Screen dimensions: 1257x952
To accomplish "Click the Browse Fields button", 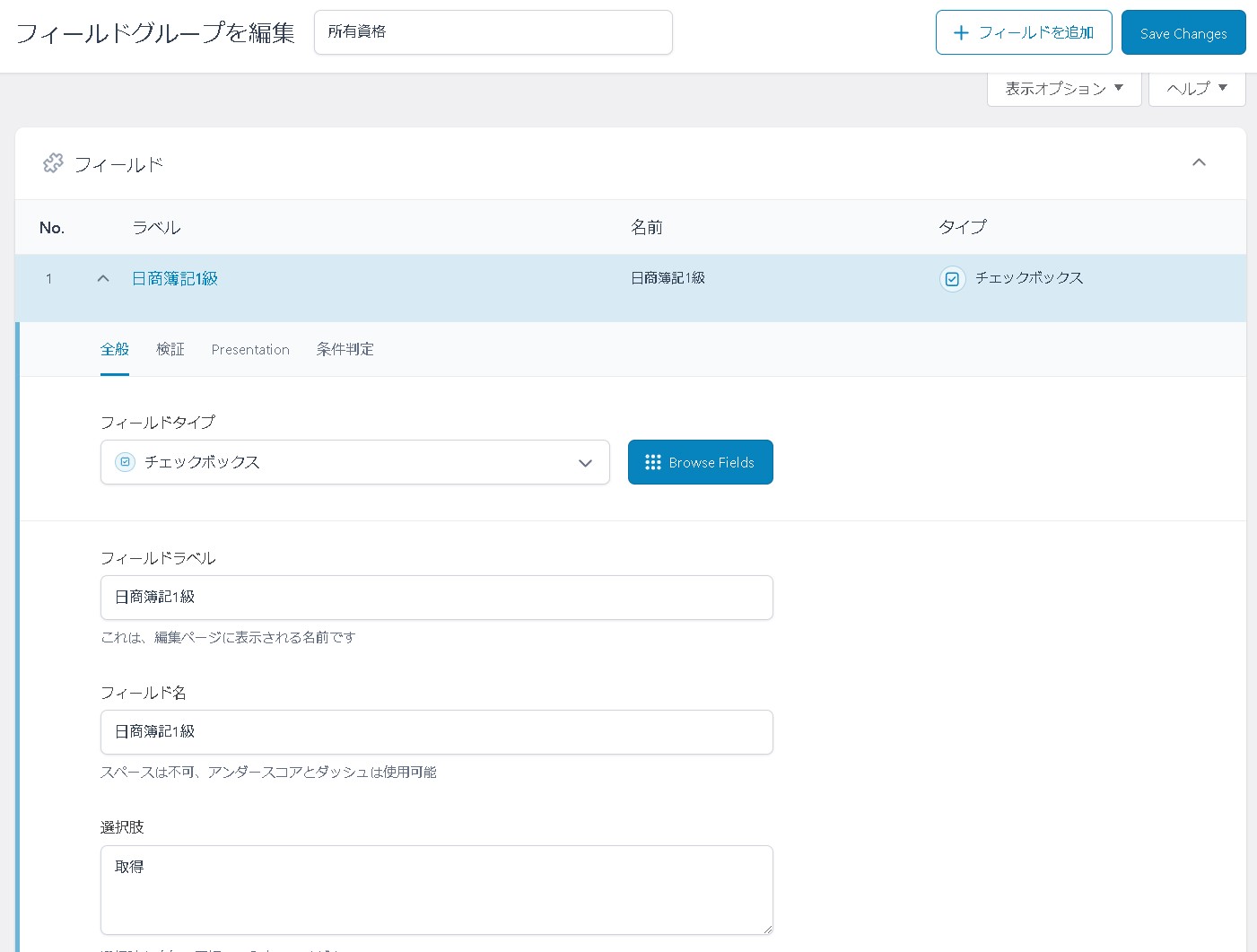I will (701, 462).
